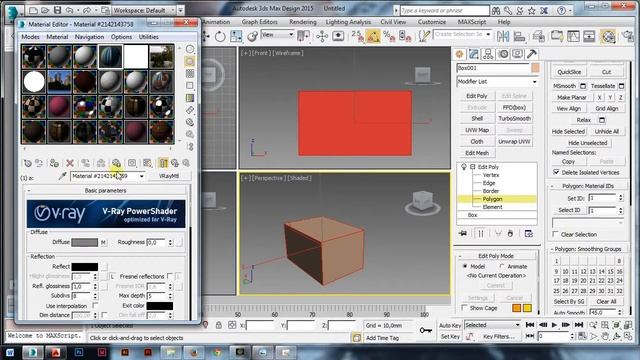This screenshot has height=360, width=640.
Task: Switch to the Create command panel tab
Action: pos(460,54)
